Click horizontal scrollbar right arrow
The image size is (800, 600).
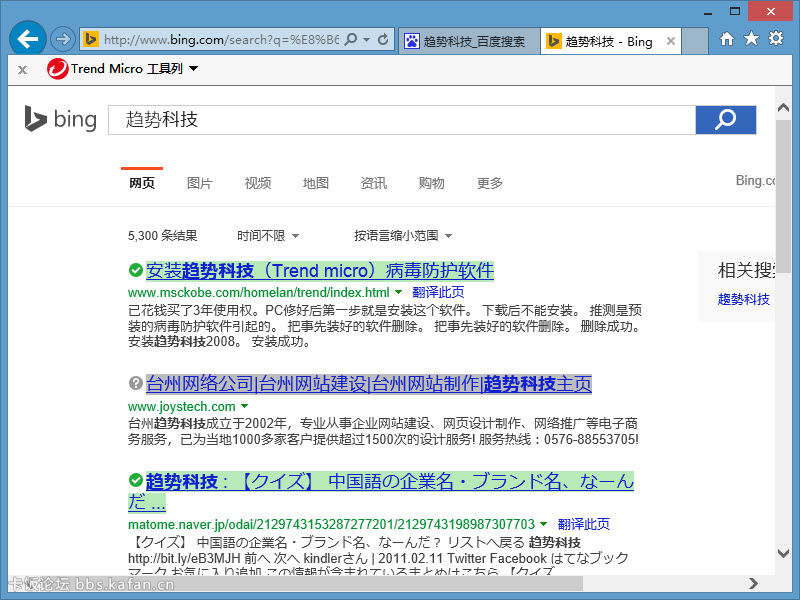pos(754,583)
